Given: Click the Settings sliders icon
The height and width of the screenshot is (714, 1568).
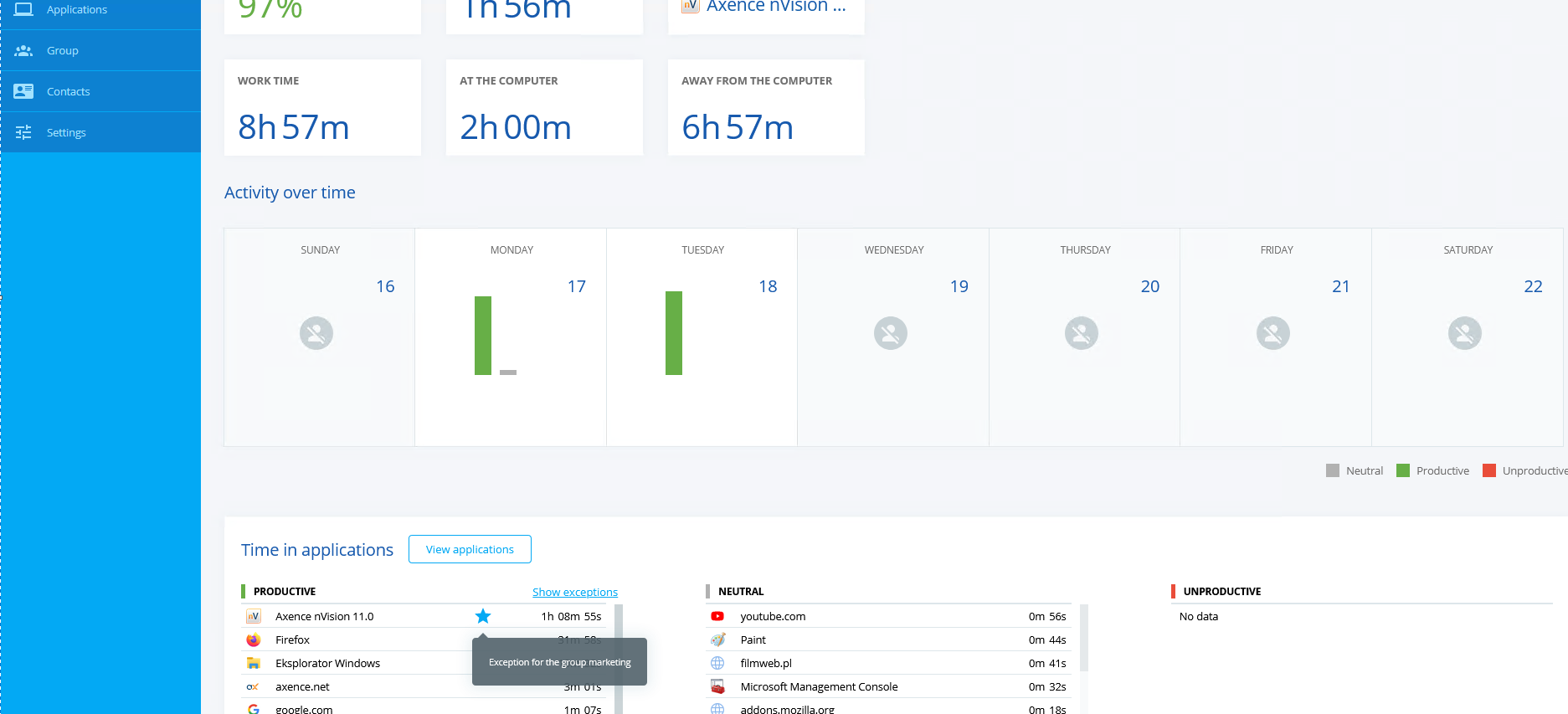Looking at the screenshot, I should tap(23, 132).
